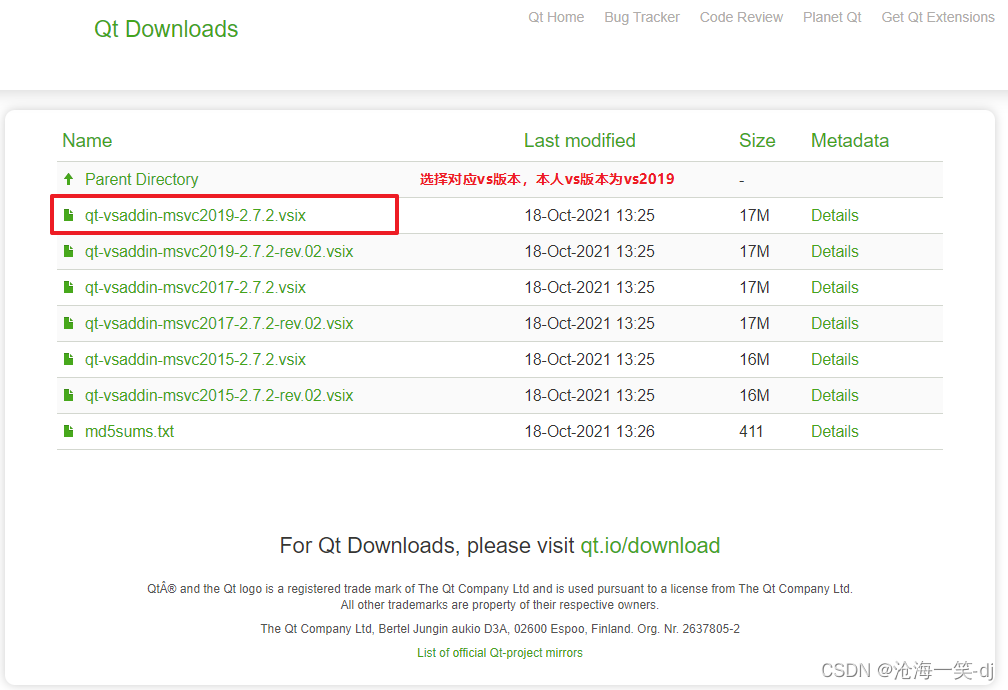Viewport: 1008px width, 690px height.
Task: View Details for qt-vsaddin-msvc2015-2.7.2-rev.02.vsix
Action: (834, 395)
